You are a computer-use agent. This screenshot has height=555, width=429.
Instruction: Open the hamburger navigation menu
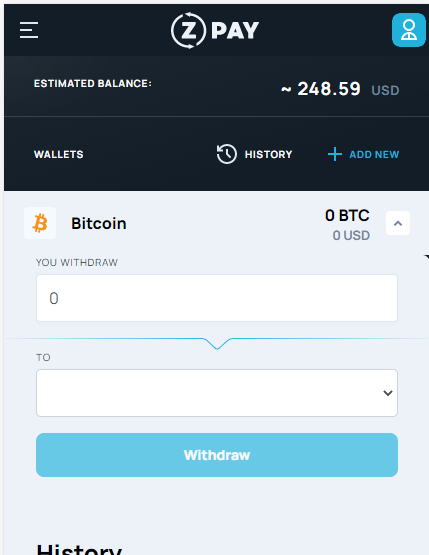click(29, 30)
